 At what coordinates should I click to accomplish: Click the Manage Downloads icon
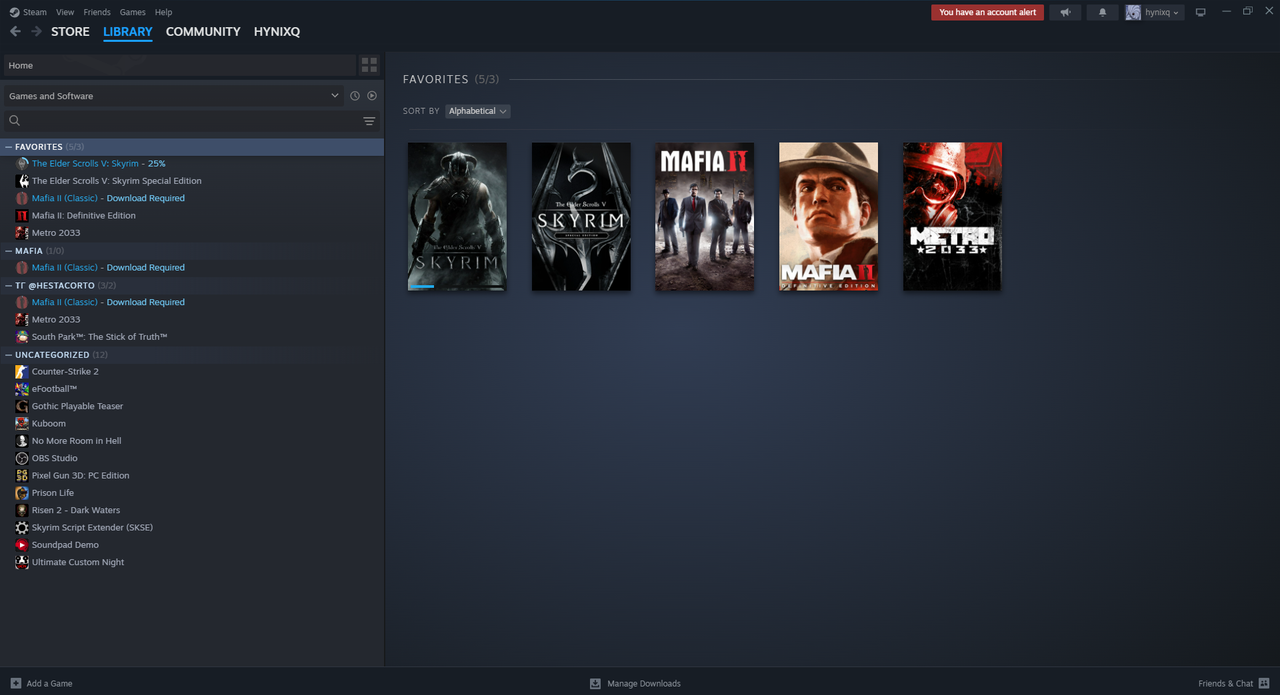pos(595,683)
